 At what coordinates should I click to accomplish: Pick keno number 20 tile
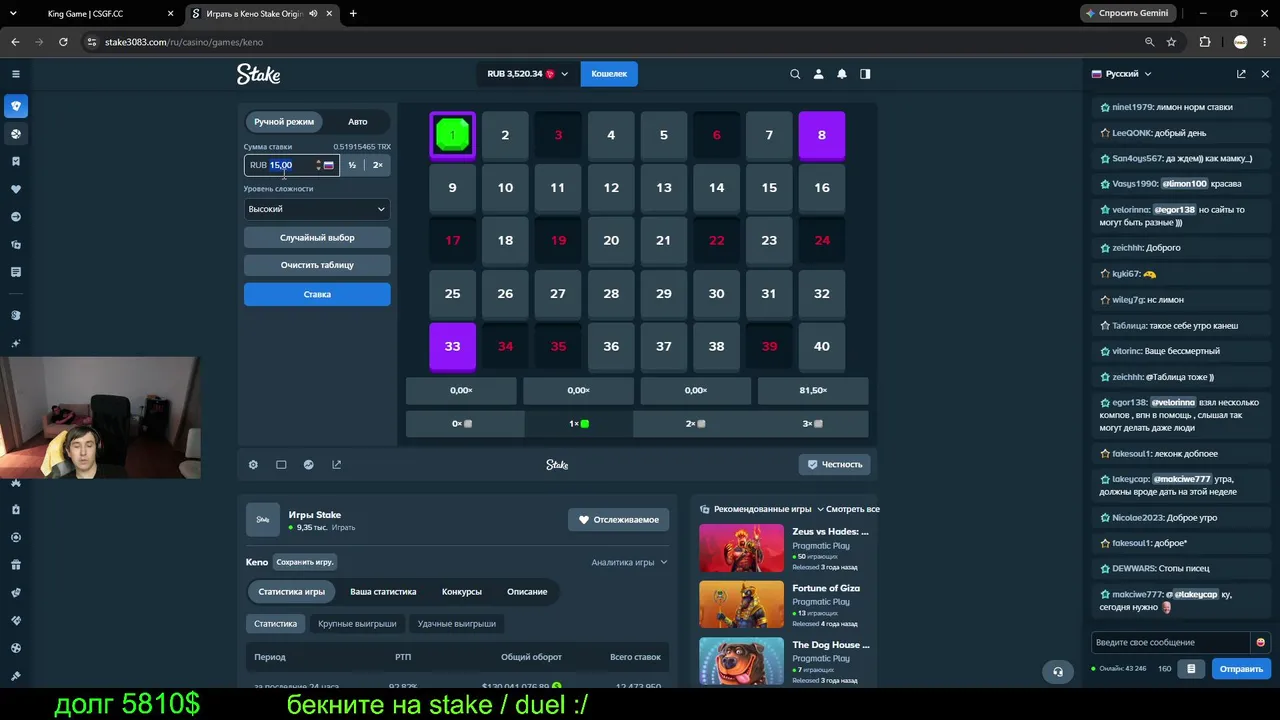point(611,240)
